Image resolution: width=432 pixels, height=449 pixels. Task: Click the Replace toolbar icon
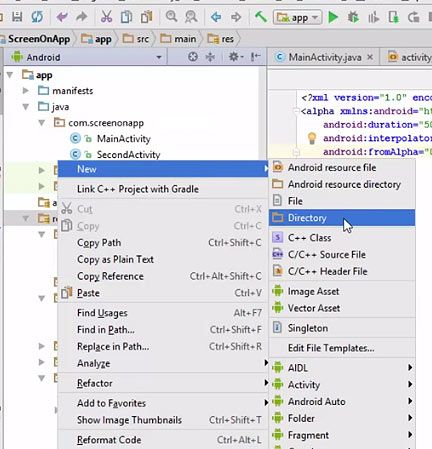point(191,17)
